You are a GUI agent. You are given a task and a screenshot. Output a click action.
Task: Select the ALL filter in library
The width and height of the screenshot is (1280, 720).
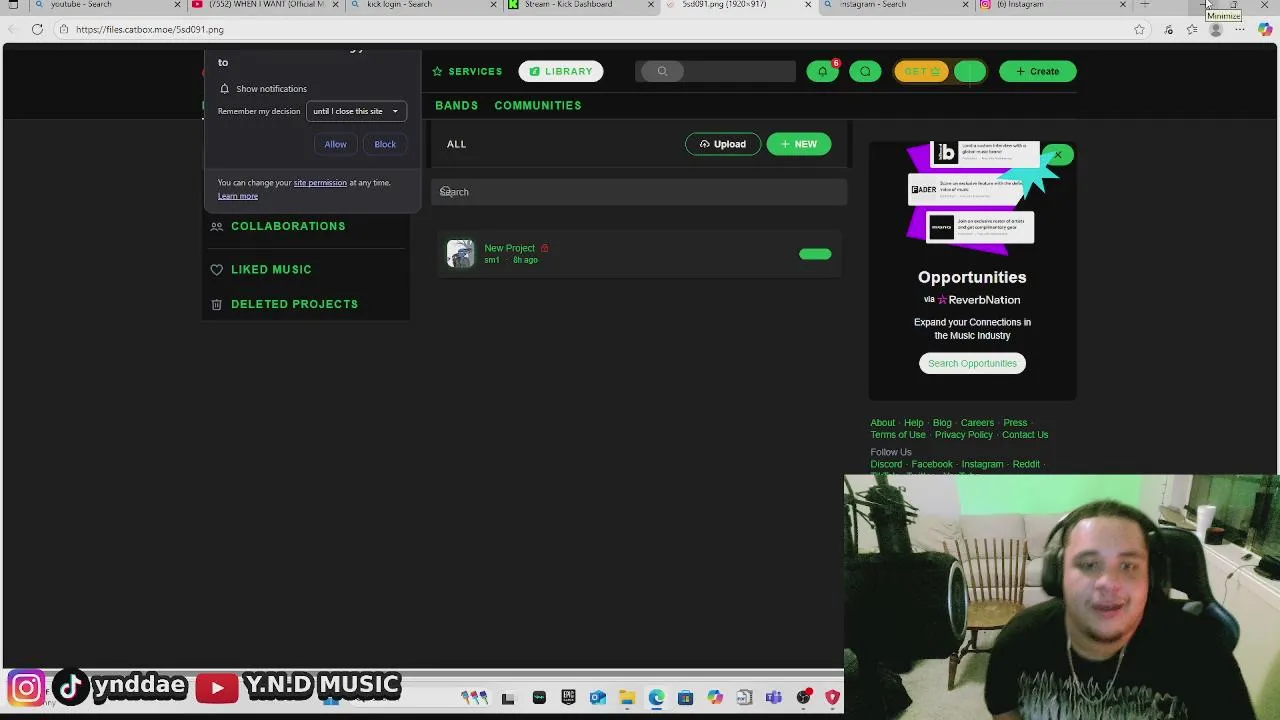pos(456,144)
